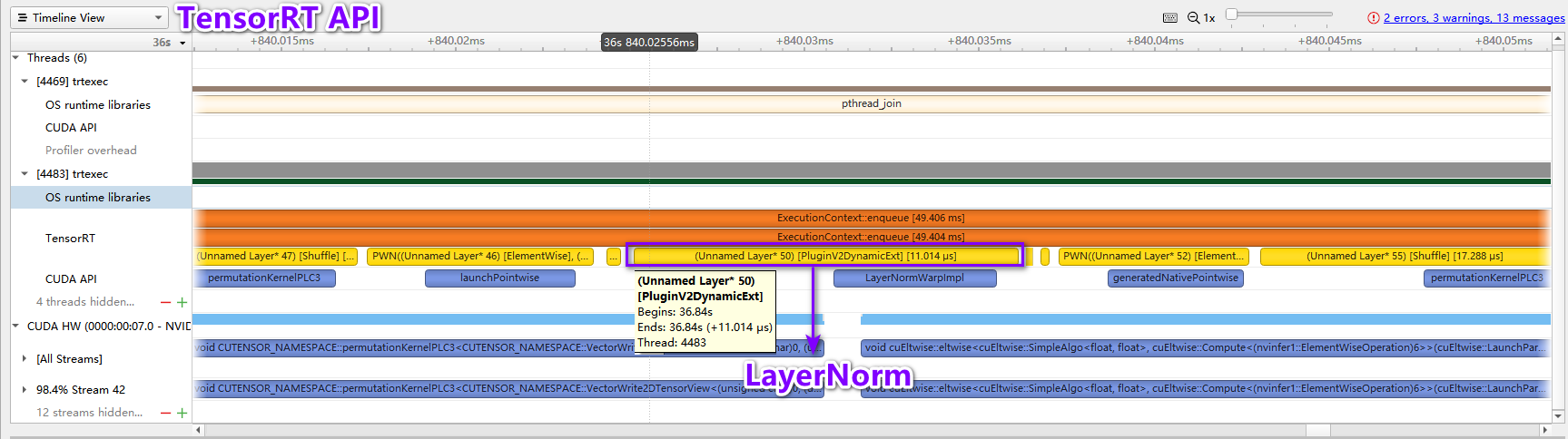Open the keyboard shortcuts icon
The width and height of the screenshot is (1568, 439).
click(x=1170, y=18)
